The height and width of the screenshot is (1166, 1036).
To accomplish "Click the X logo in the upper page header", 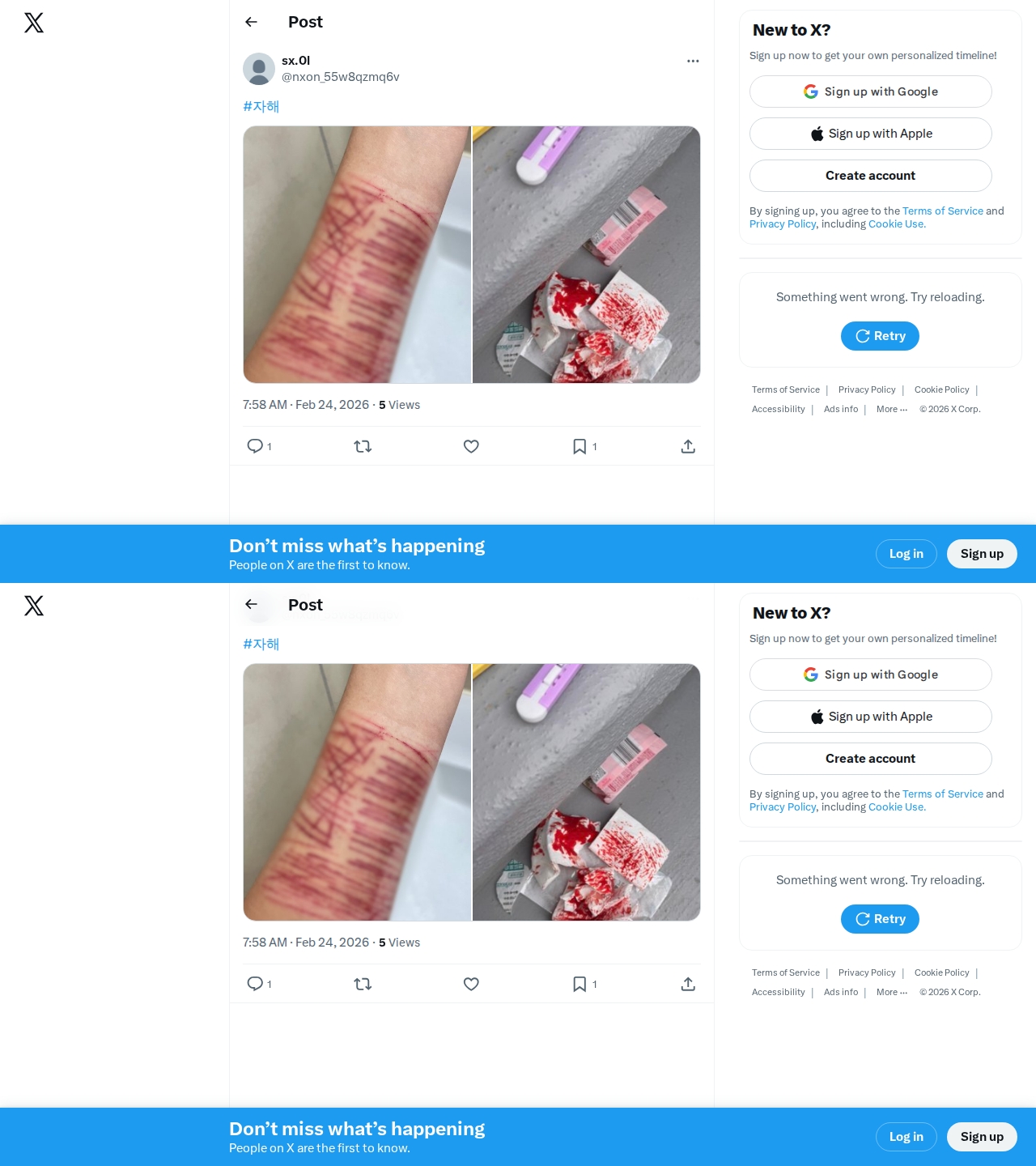I will (34, 23).
